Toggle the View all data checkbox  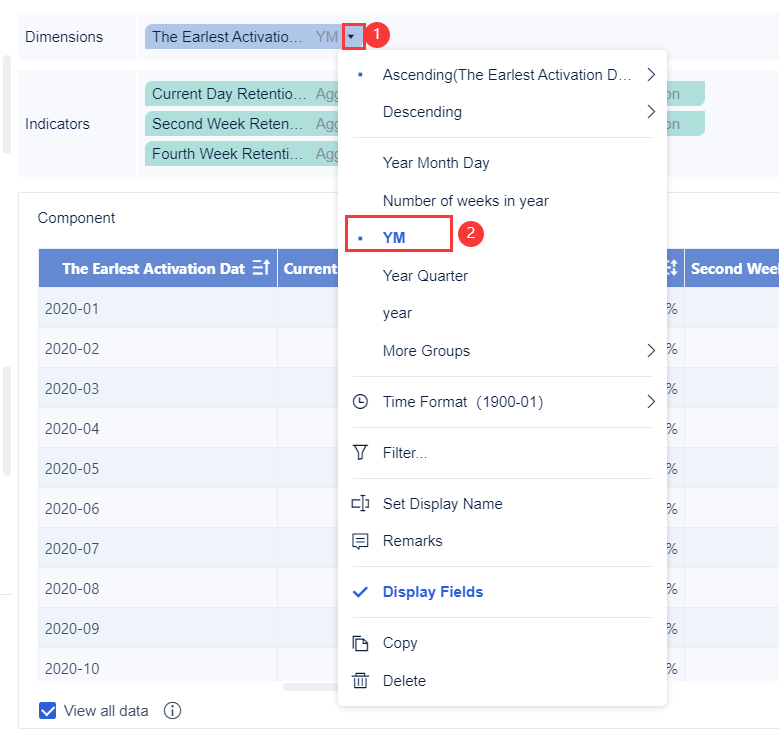click(x=47, y=711)
